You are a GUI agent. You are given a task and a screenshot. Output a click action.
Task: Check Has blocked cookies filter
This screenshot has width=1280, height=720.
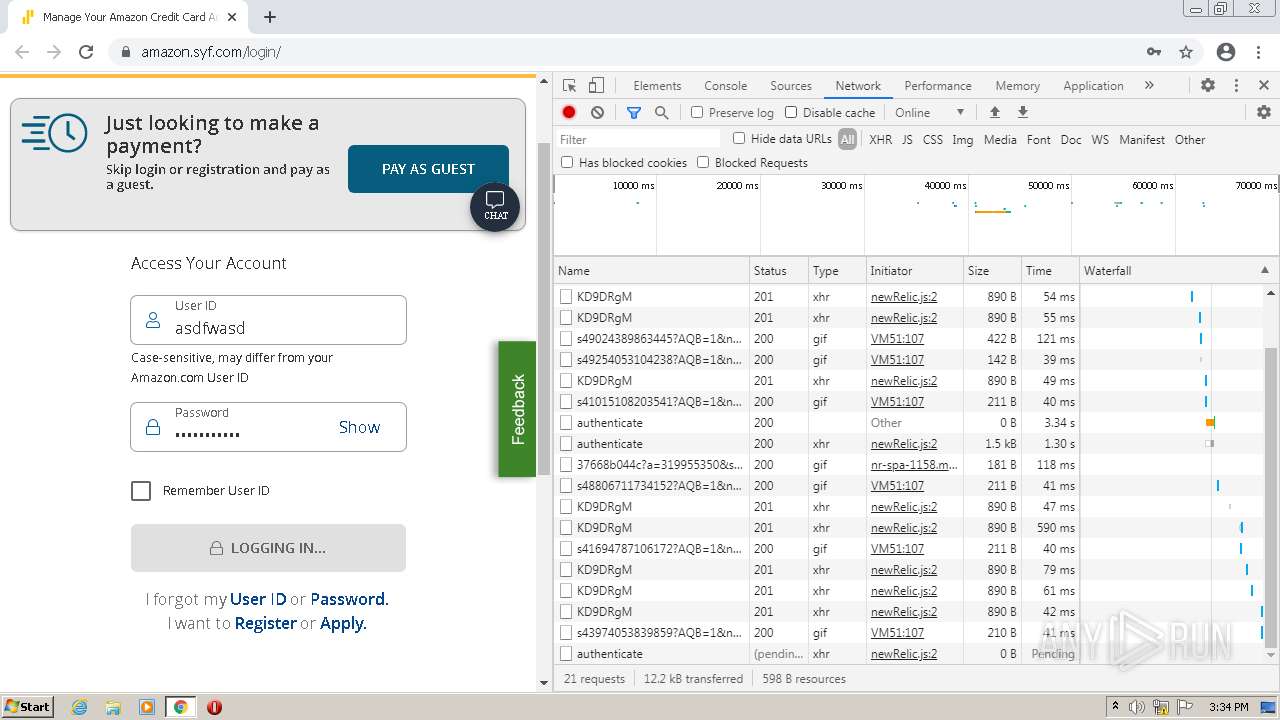[x=567, y=162]
